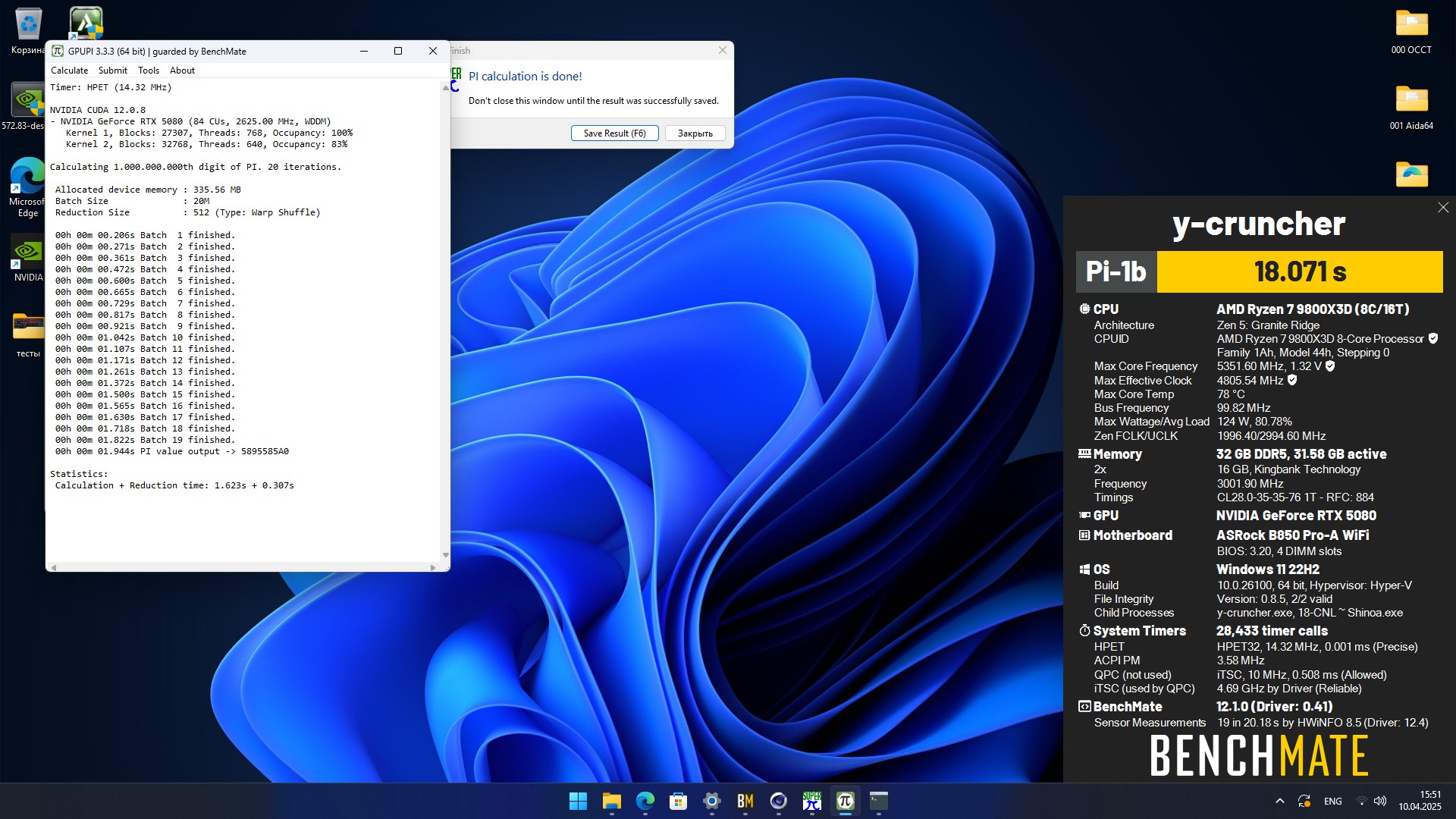
Task: Open the Windows Start menu
Action: (578, 801)
